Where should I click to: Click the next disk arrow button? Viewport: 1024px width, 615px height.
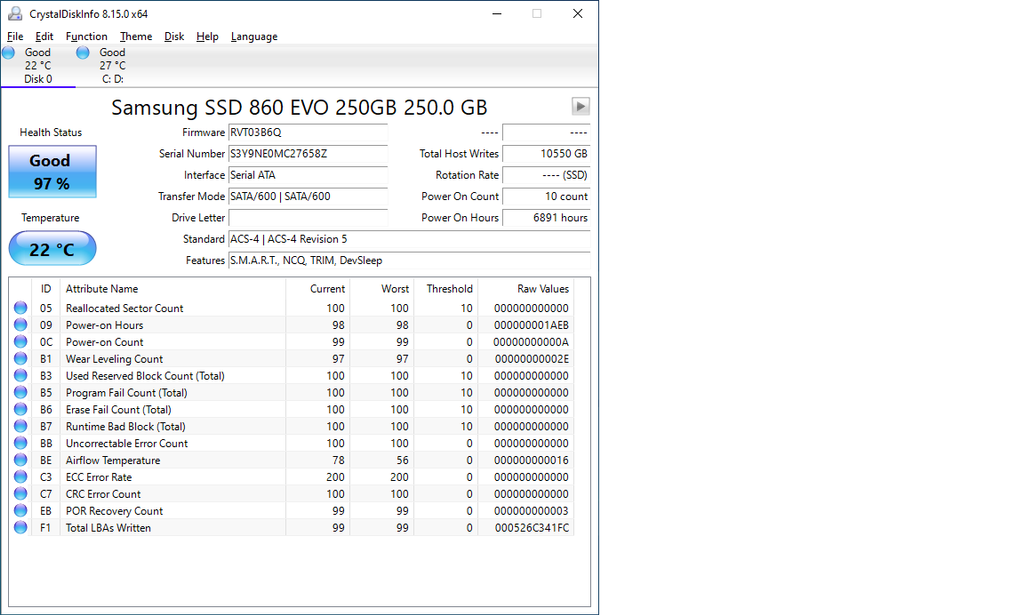tap(581, 106)
